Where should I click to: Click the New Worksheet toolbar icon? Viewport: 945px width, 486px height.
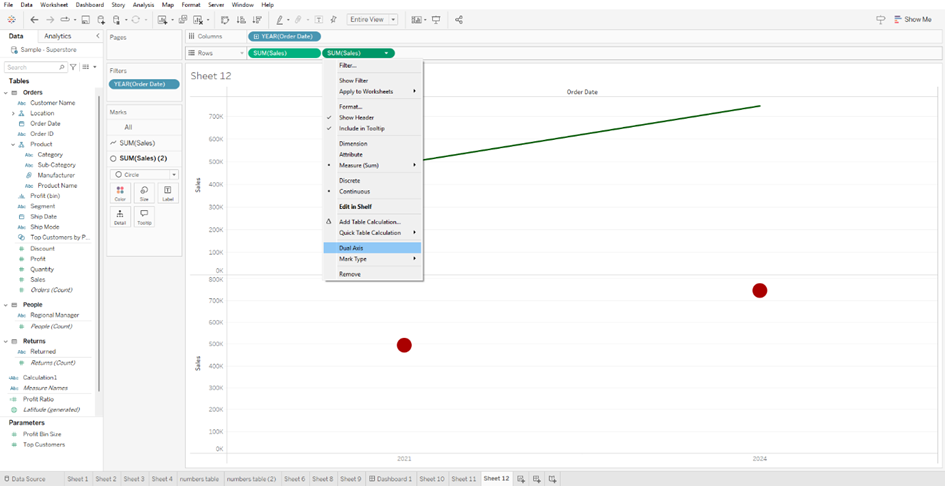[x=163, y=19]
